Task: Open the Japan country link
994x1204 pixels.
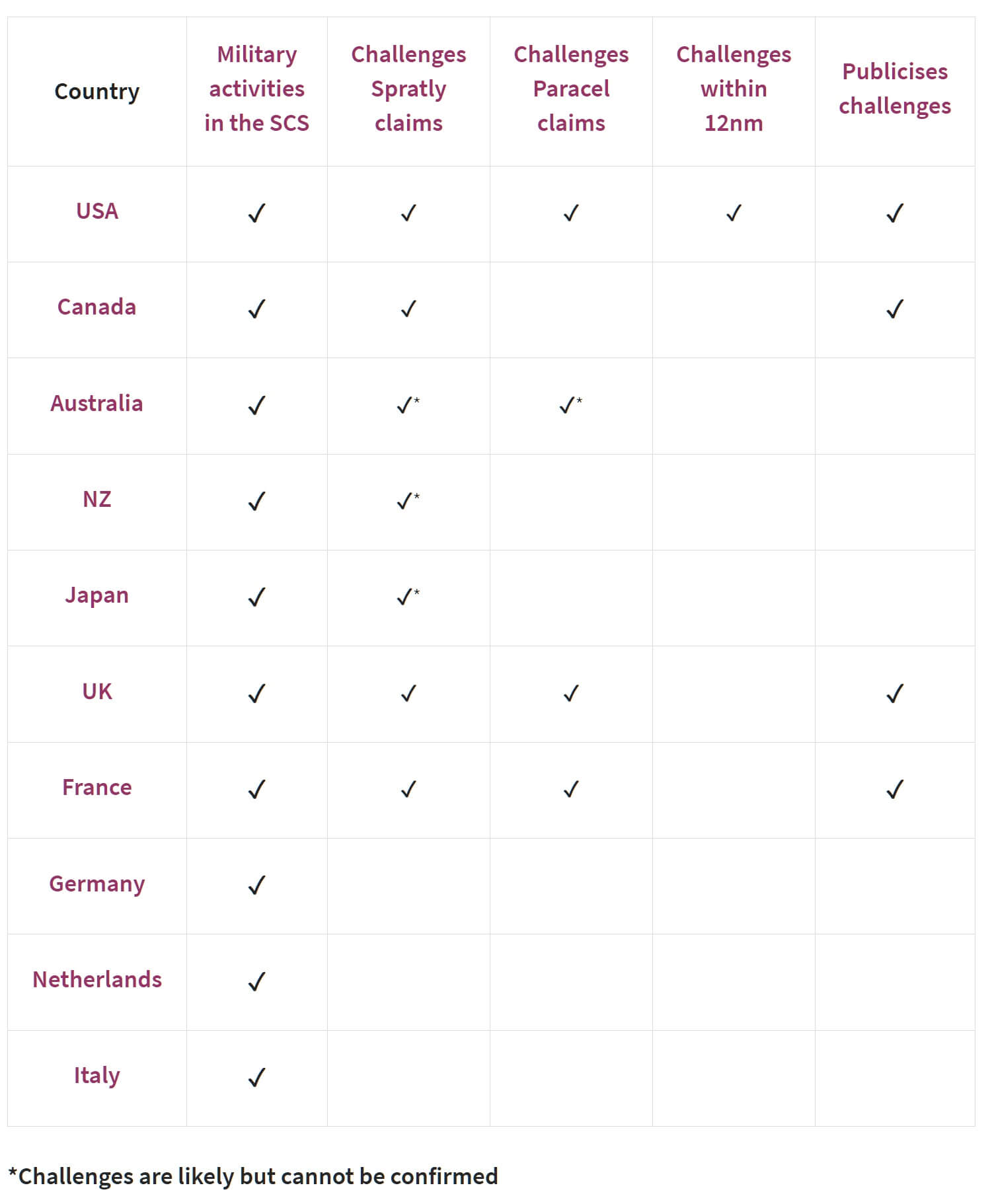Action: pos(97,596)
